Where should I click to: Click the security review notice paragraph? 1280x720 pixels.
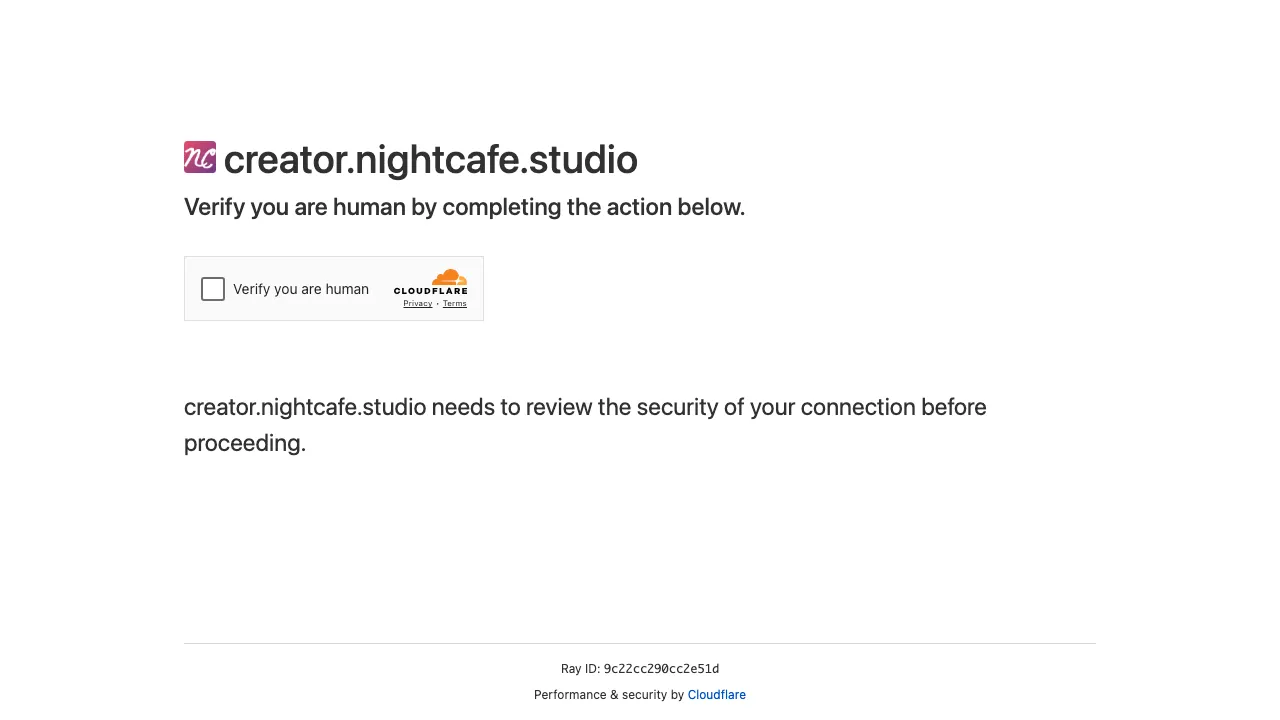coord(584,425)
